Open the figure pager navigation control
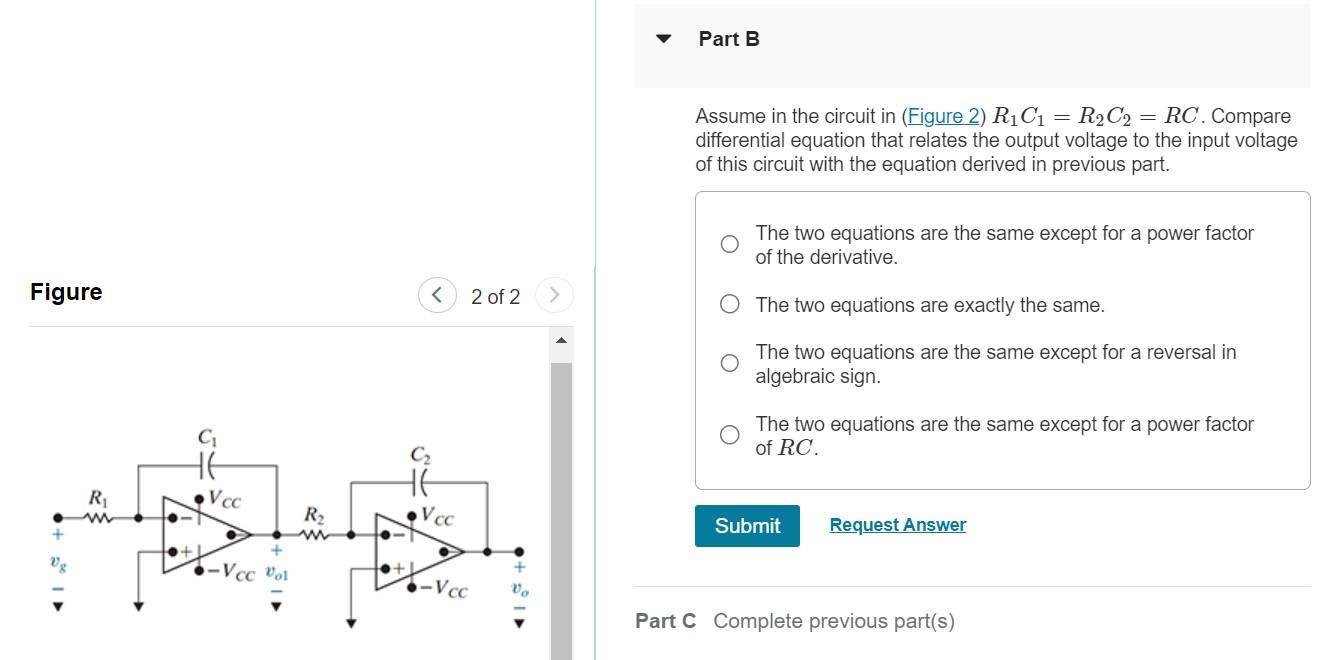Viewport: 1335px width, 660px height. click(495, 295)
